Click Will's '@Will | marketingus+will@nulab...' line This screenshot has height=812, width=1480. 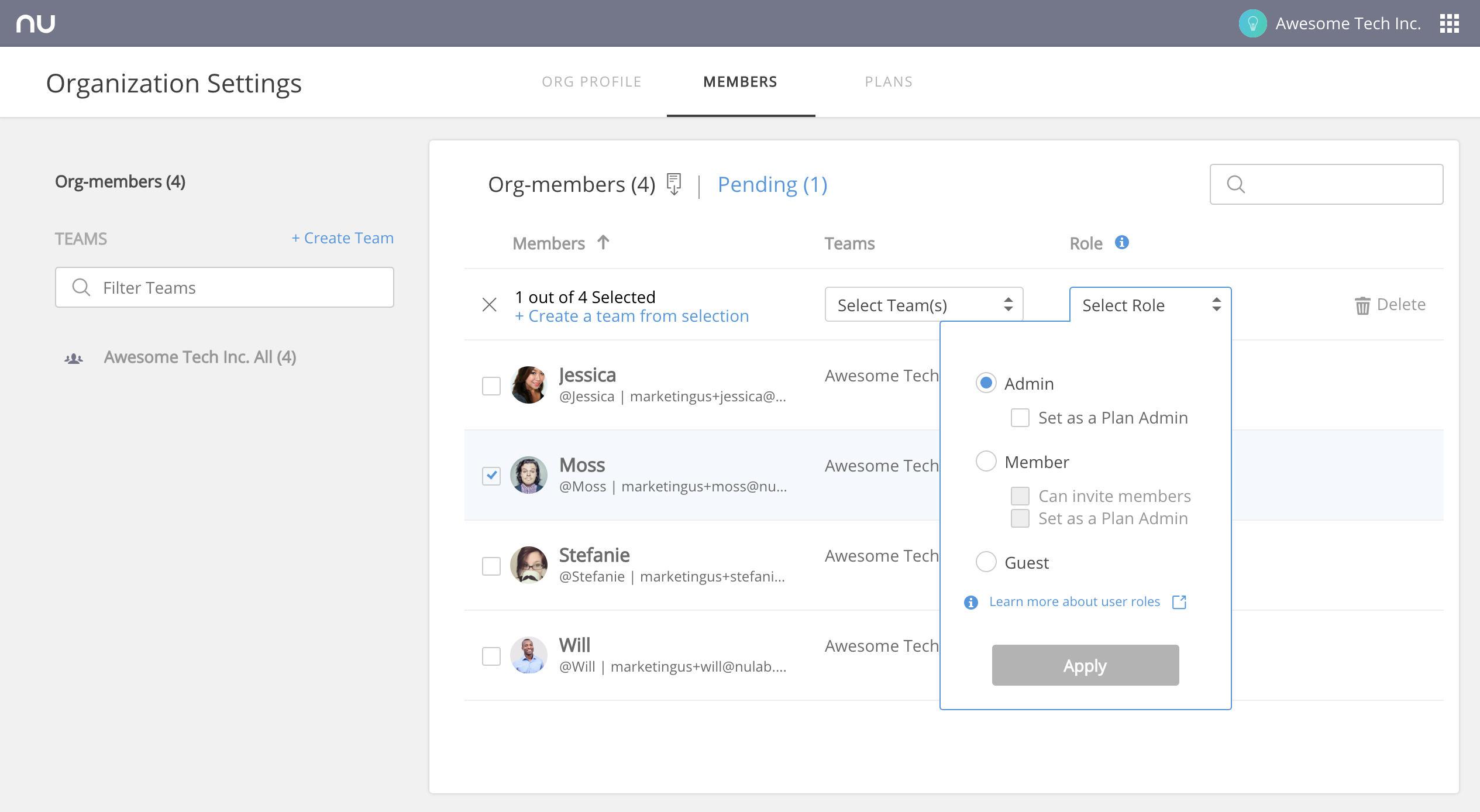tap(673, 667)
